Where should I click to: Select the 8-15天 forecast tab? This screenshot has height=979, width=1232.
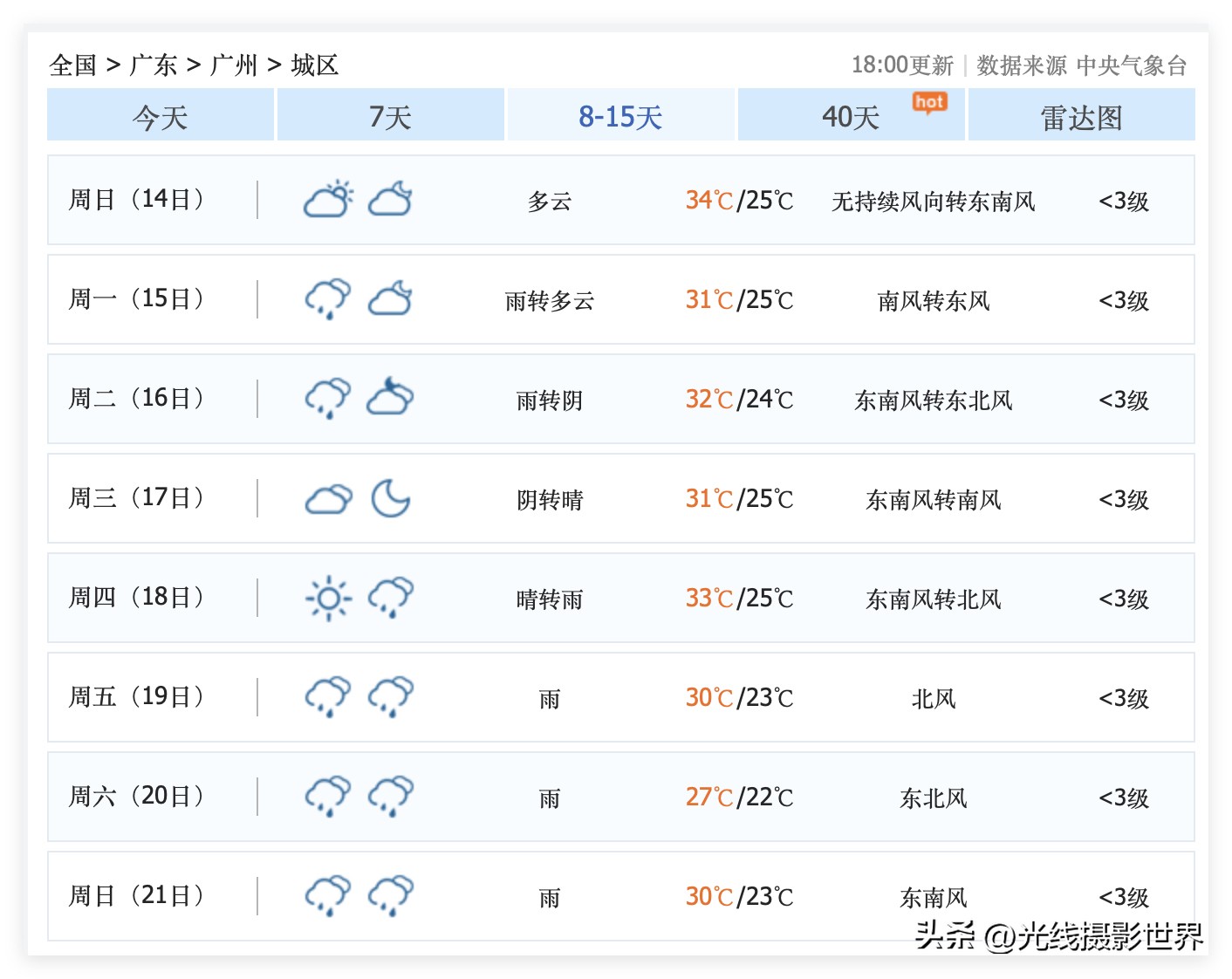click(621, 115)
